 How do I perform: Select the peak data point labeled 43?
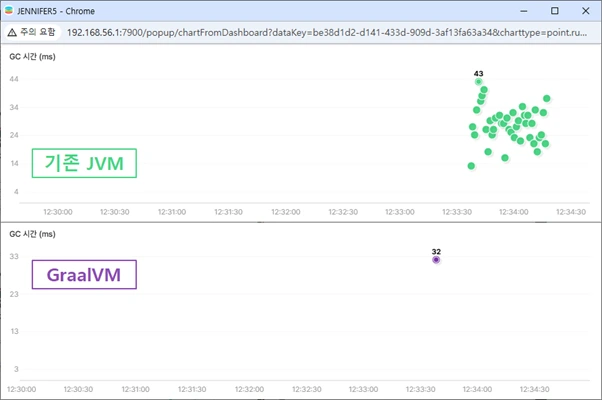coord(478,81)
